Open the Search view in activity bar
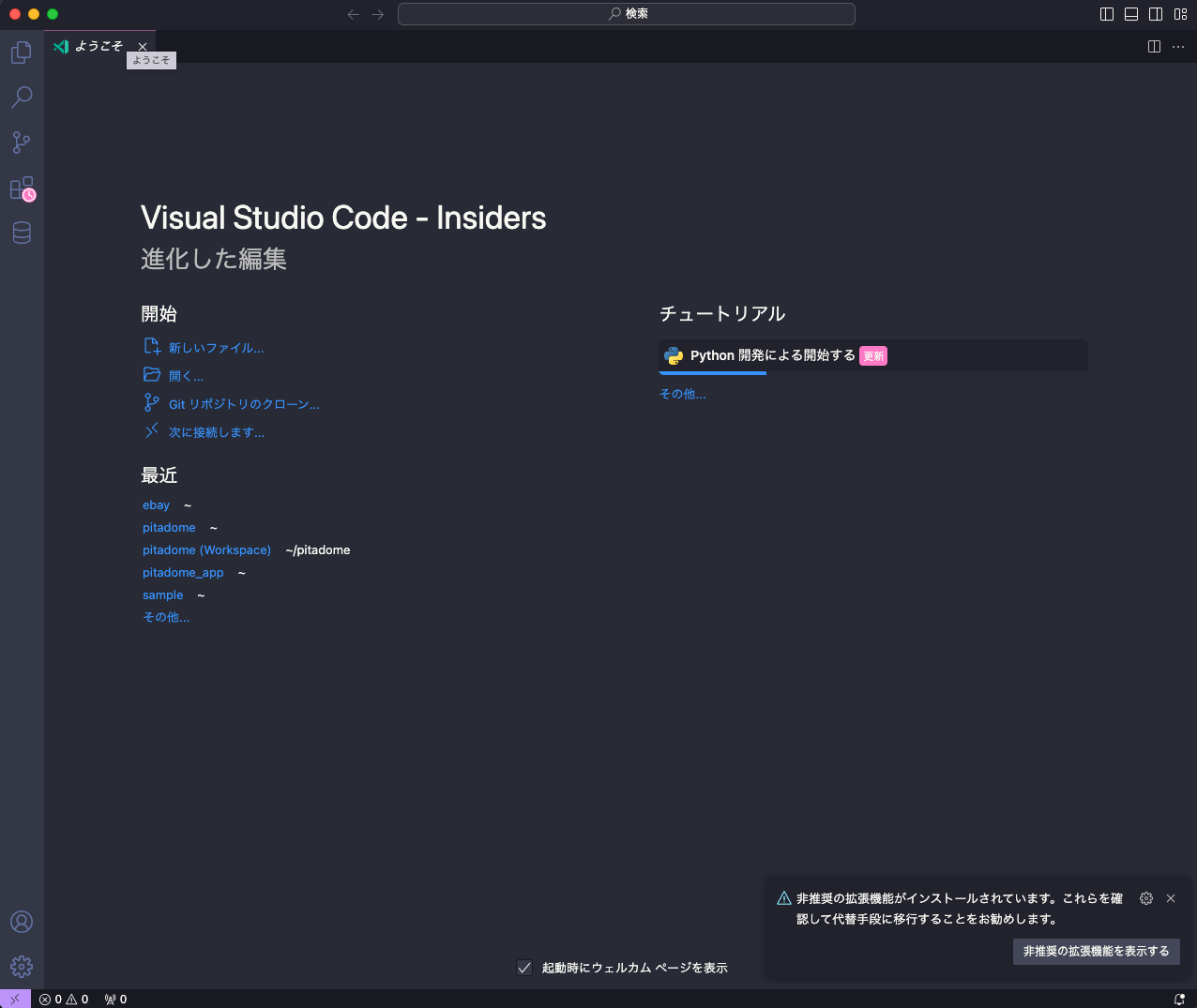Image resolution: width=1197 pixels, height=1008 pixels. (22, 98)
